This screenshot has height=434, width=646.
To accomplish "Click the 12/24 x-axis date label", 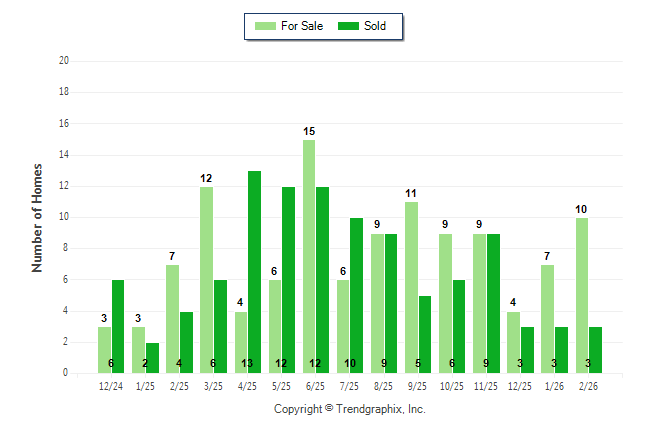I will (x=111, y=386).
